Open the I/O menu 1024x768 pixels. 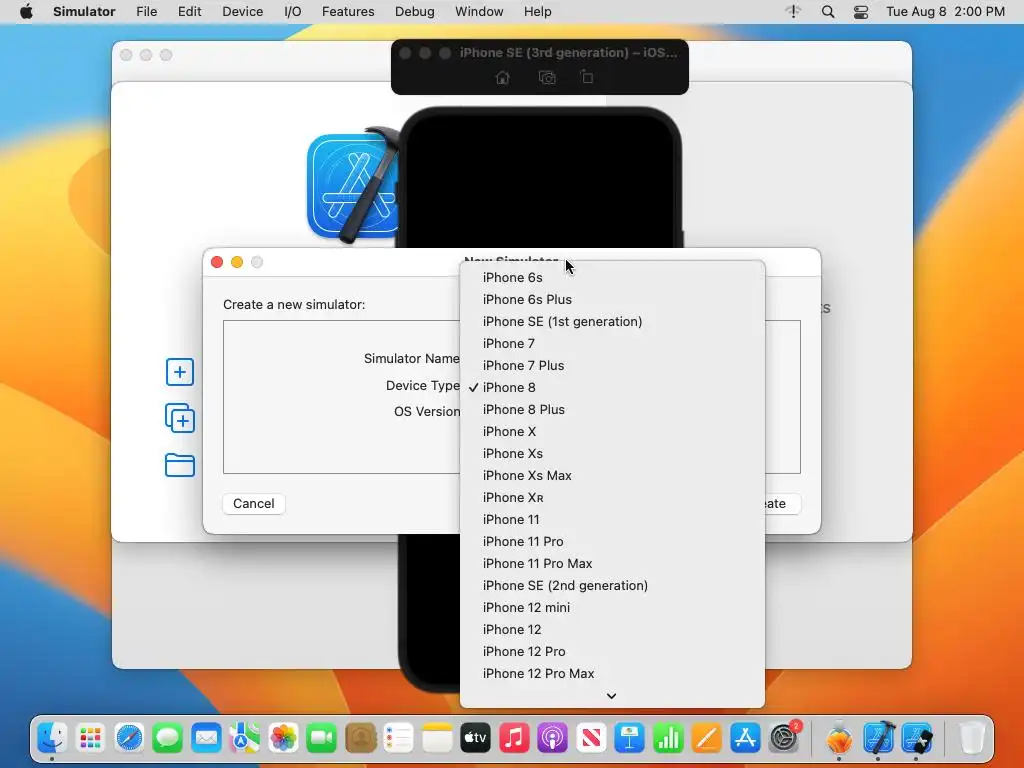(x=293, y=12)
